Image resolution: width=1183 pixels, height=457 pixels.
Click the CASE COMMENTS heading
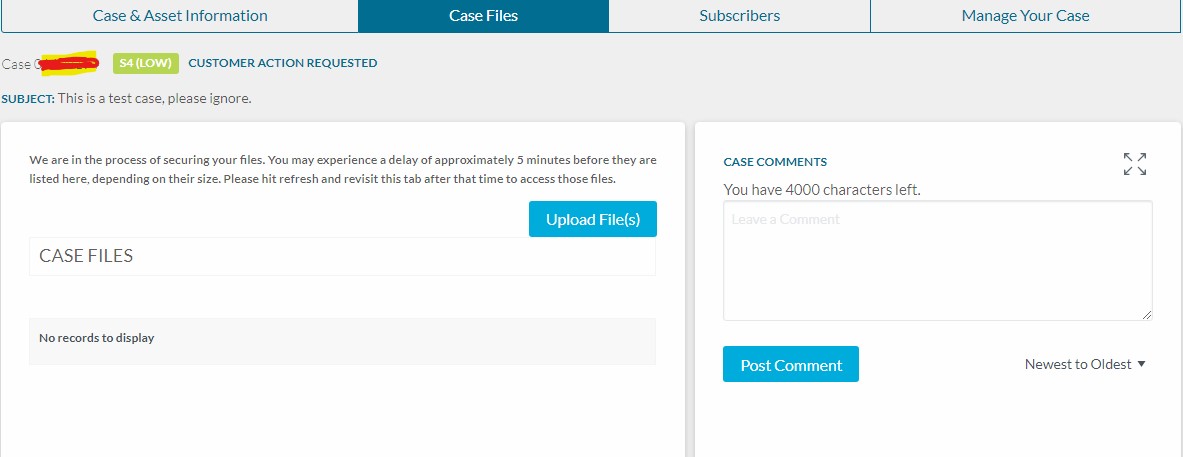point(775,162)
